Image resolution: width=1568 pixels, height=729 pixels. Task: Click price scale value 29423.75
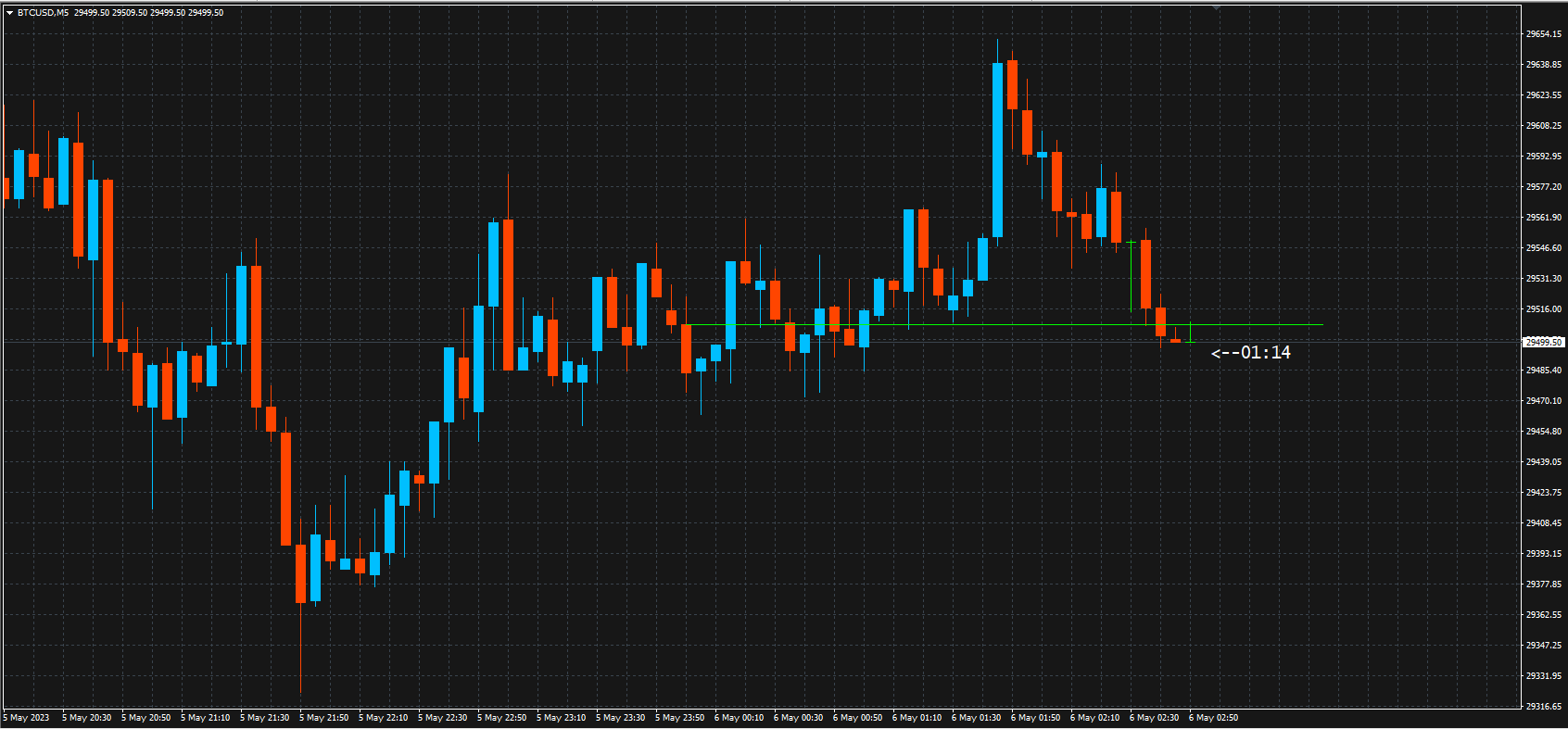point(1544,493)
